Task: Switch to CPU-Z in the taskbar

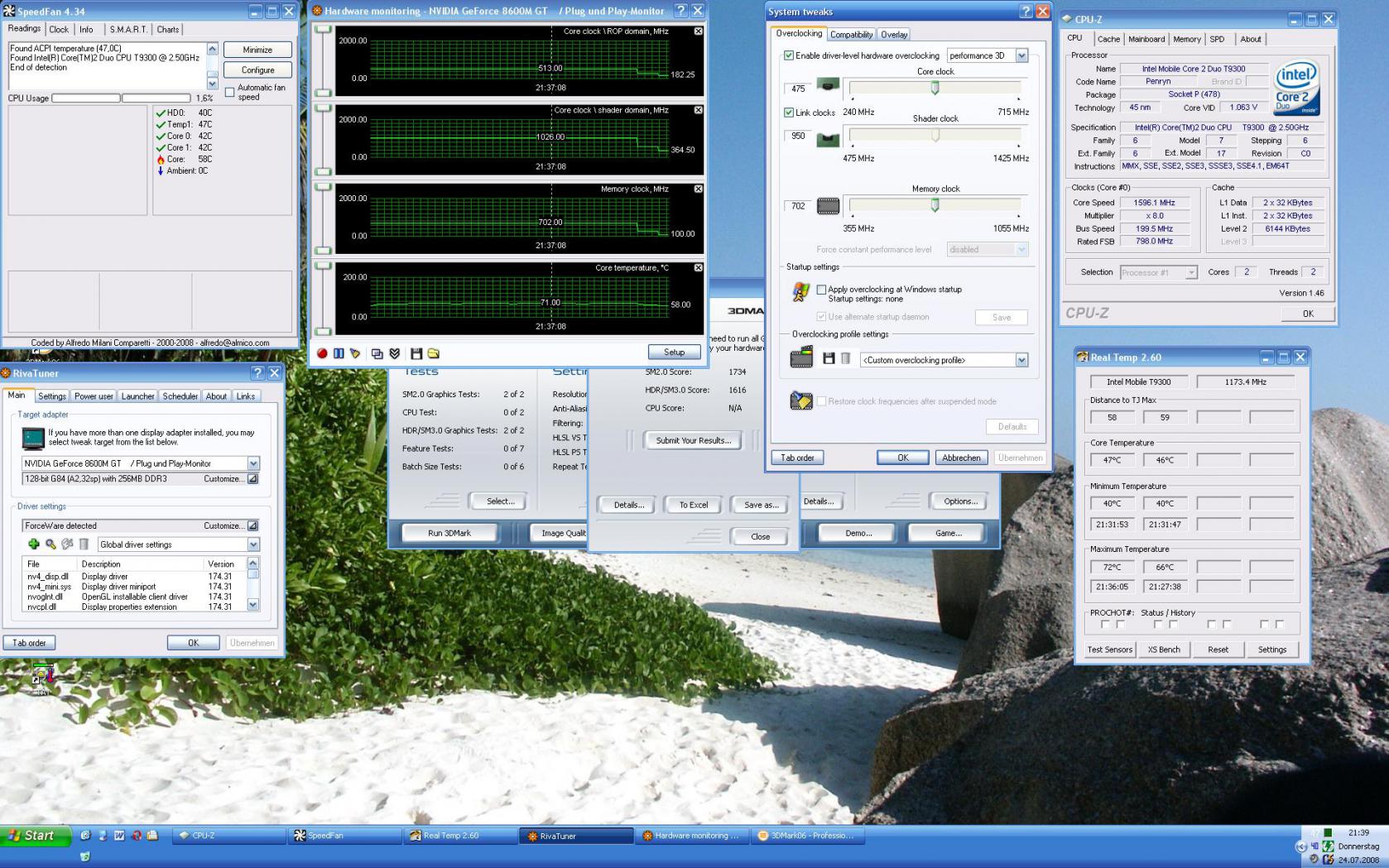Action: tap(228, 836)
